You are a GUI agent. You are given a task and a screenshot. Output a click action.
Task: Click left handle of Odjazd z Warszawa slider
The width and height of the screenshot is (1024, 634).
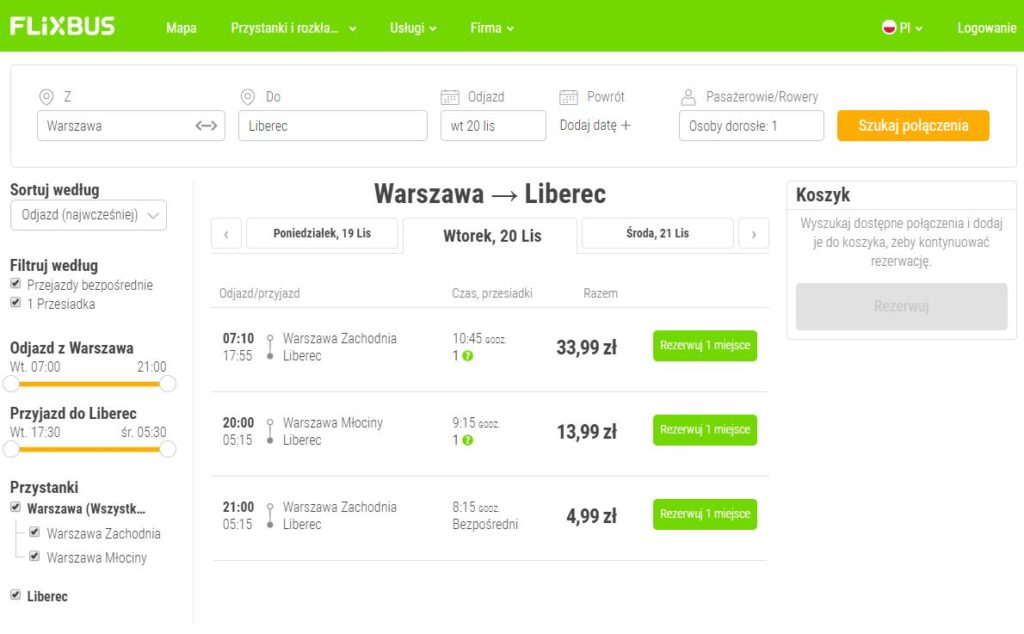pyautogui.click(x=11, y=384)
